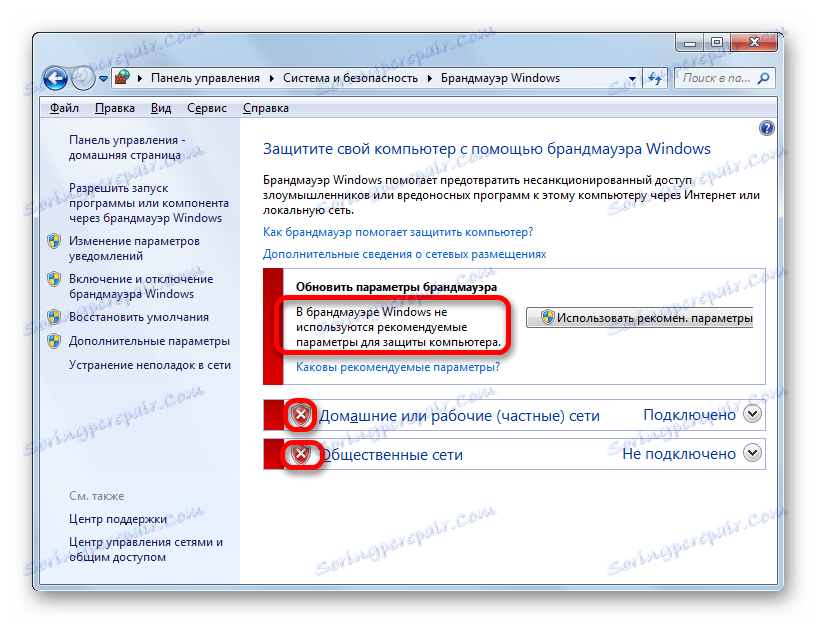The width and height of the screenshot is (817, 624).
Task: Open 'Центр поддержки' link
Action: tap(118, 519)
